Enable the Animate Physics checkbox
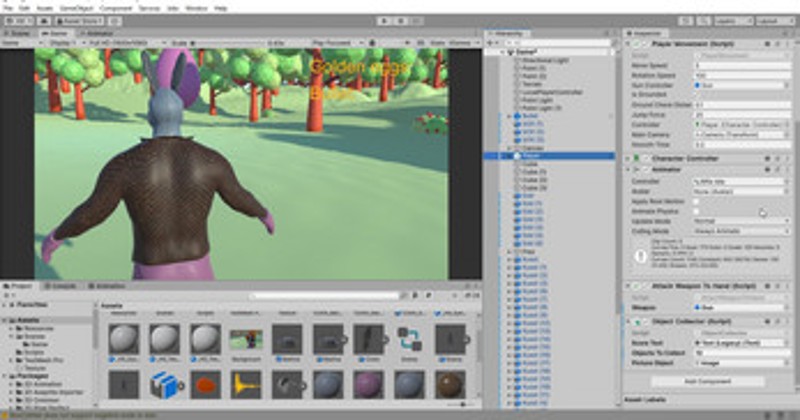This screenshot has width=800, height=420. point(697,211)
